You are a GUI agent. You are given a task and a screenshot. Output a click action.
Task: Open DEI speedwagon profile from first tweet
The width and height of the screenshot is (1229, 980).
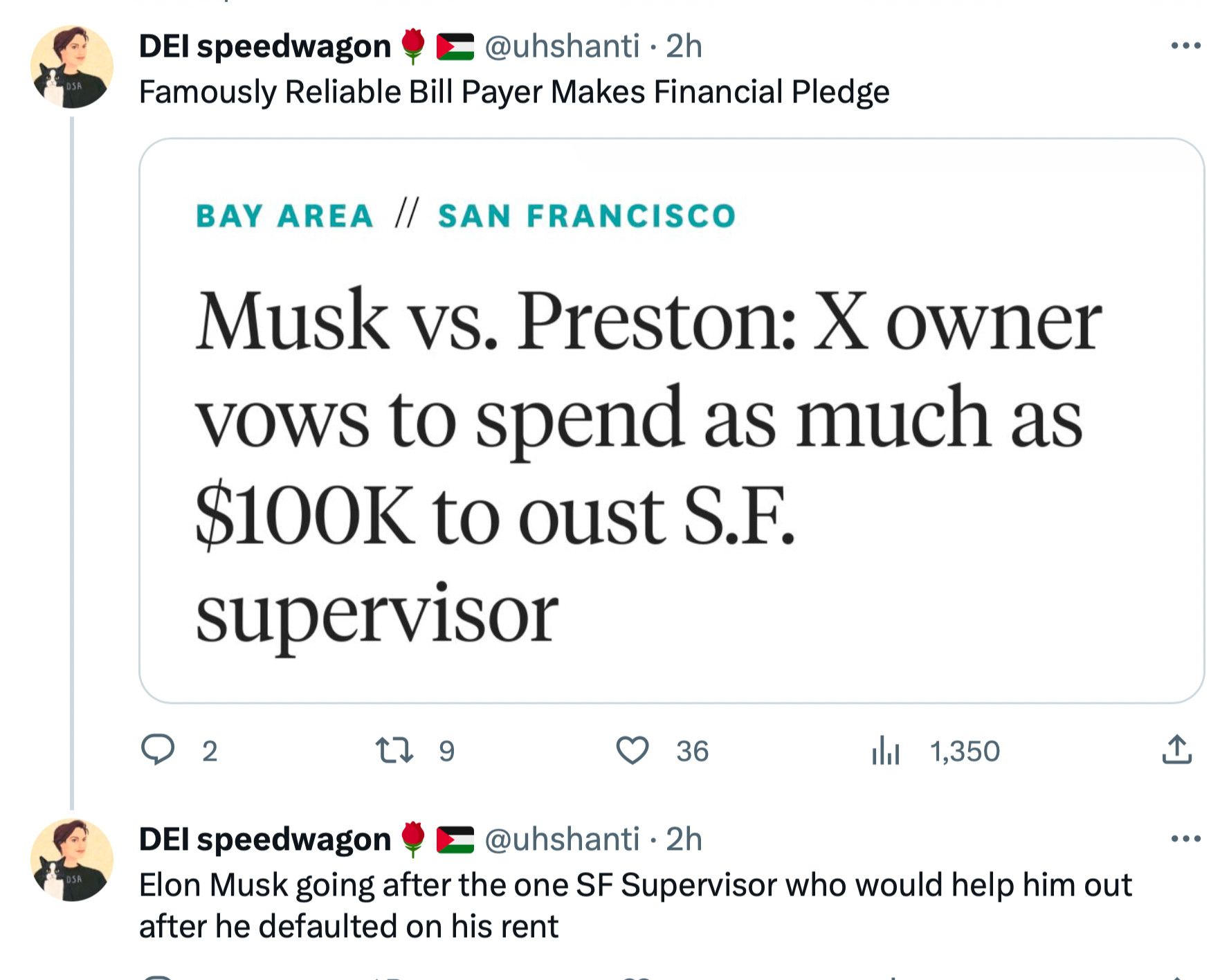click(x=264, y=46)
